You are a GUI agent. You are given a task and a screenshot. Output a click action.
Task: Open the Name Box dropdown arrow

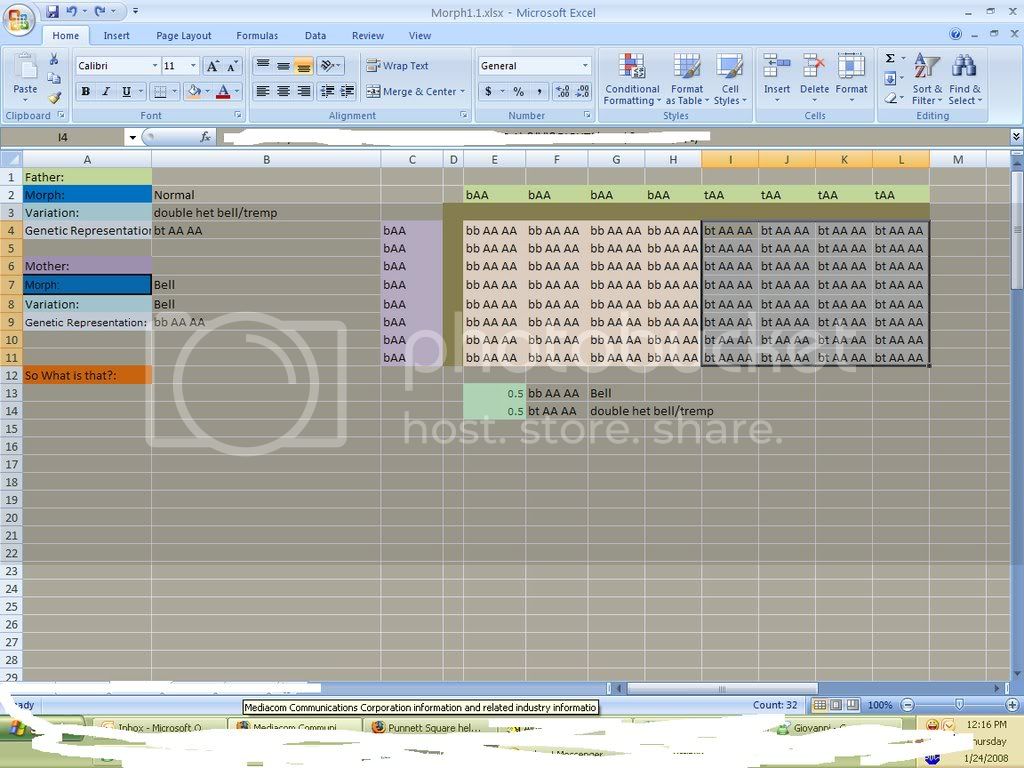[132, 137]
